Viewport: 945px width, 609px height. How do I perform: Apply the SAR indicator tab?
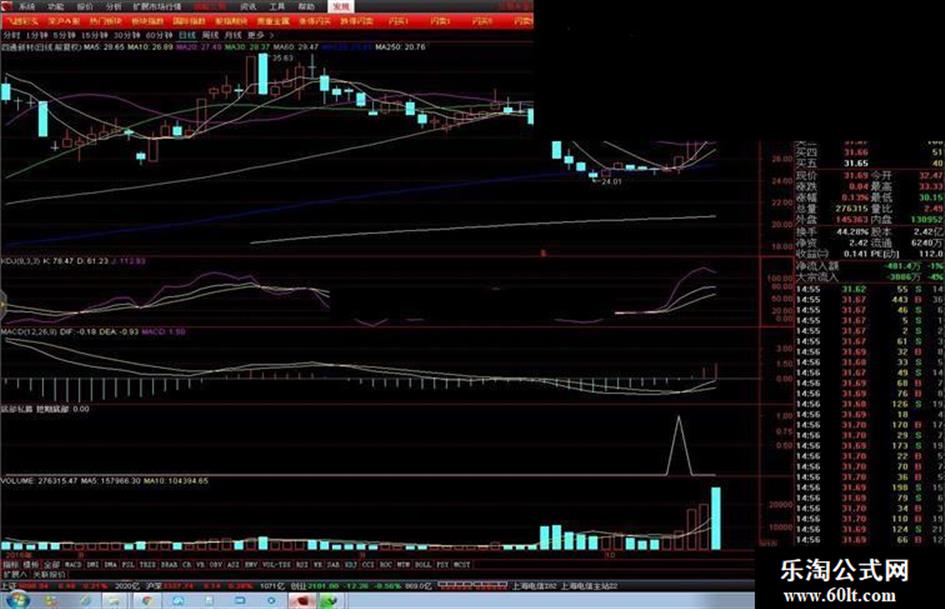333,565
